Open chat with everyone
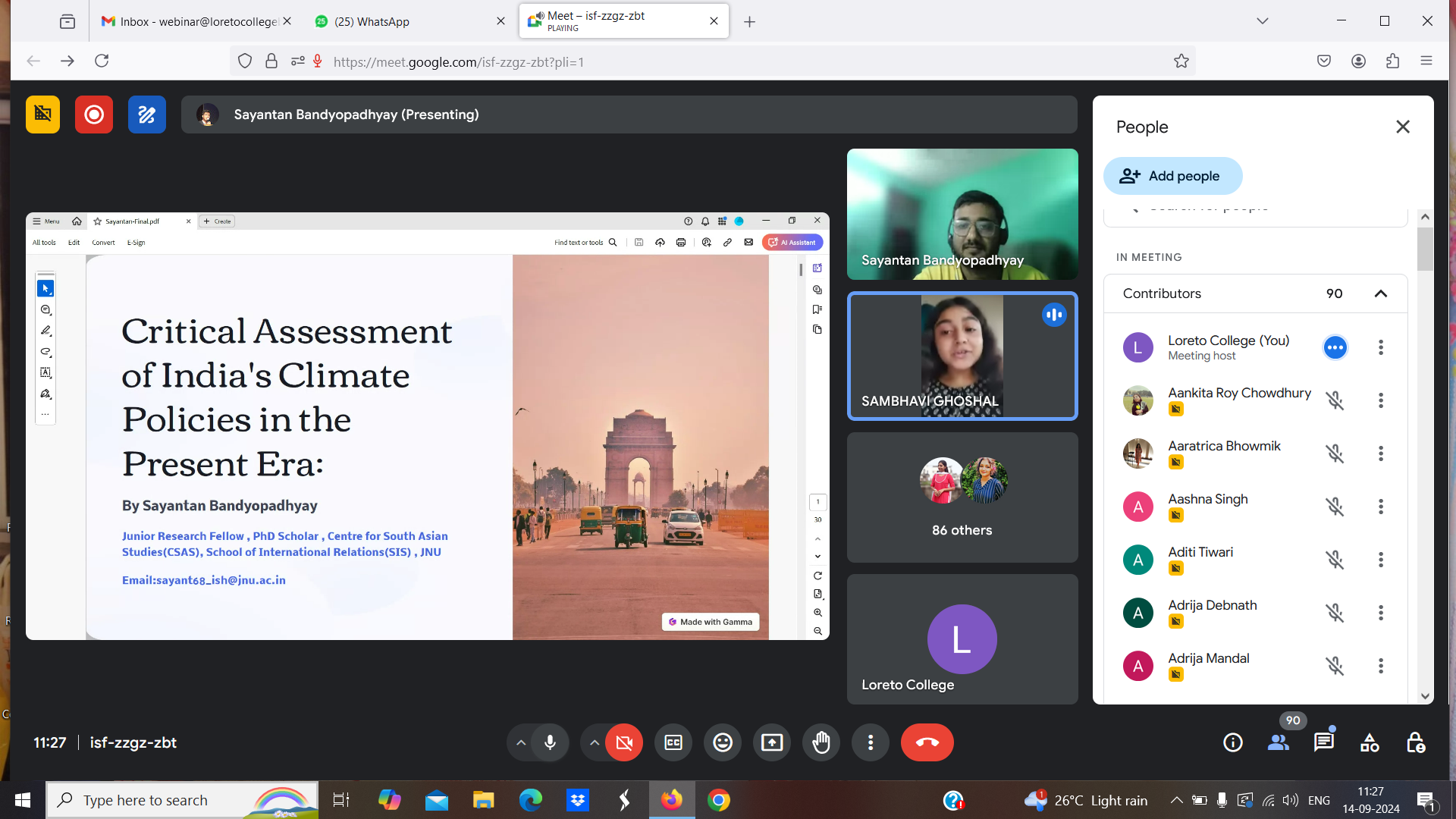 click(1324, 742)
